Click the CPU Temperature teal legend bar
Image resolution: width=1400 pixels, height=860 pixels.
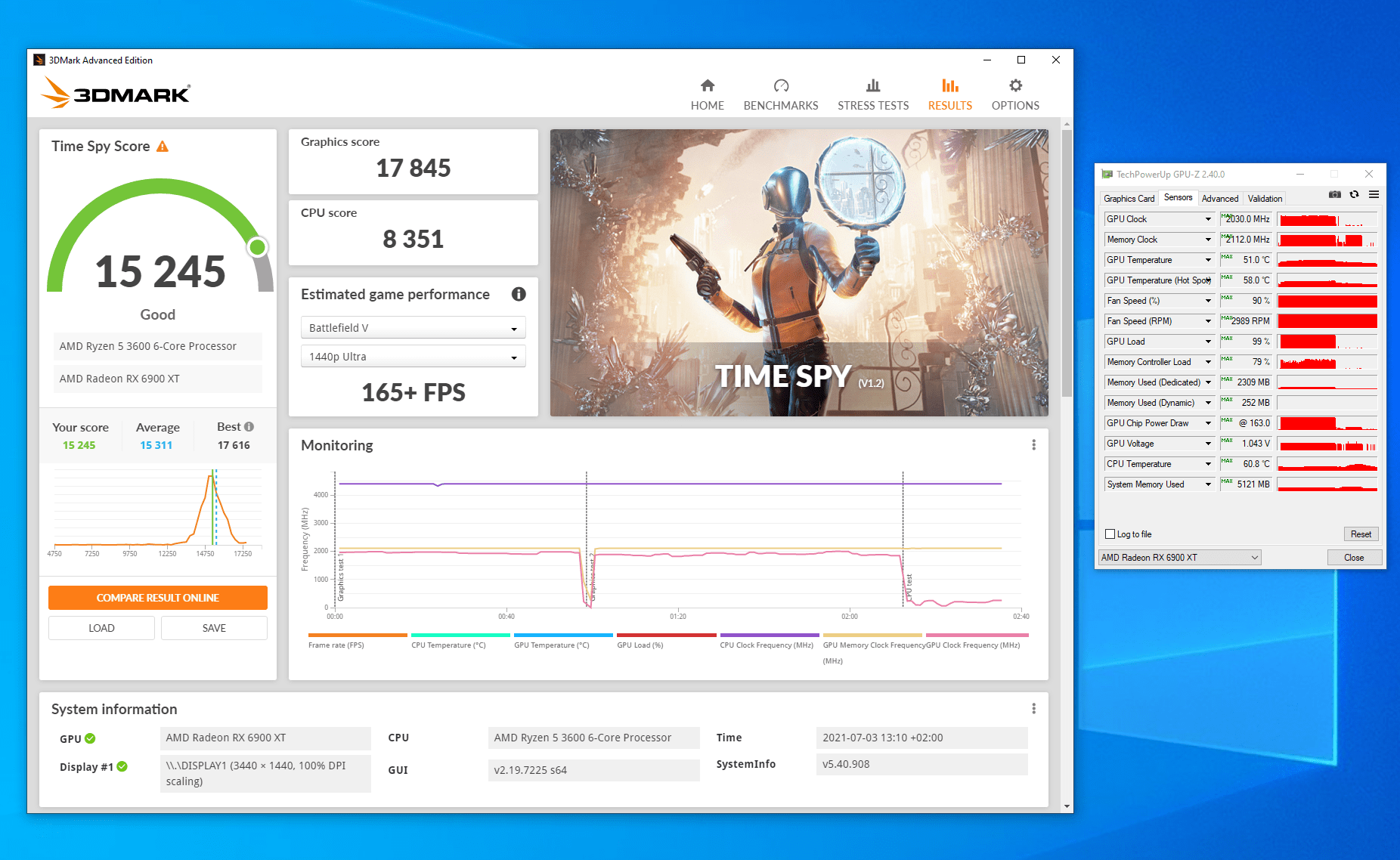(x=460, y=636)
